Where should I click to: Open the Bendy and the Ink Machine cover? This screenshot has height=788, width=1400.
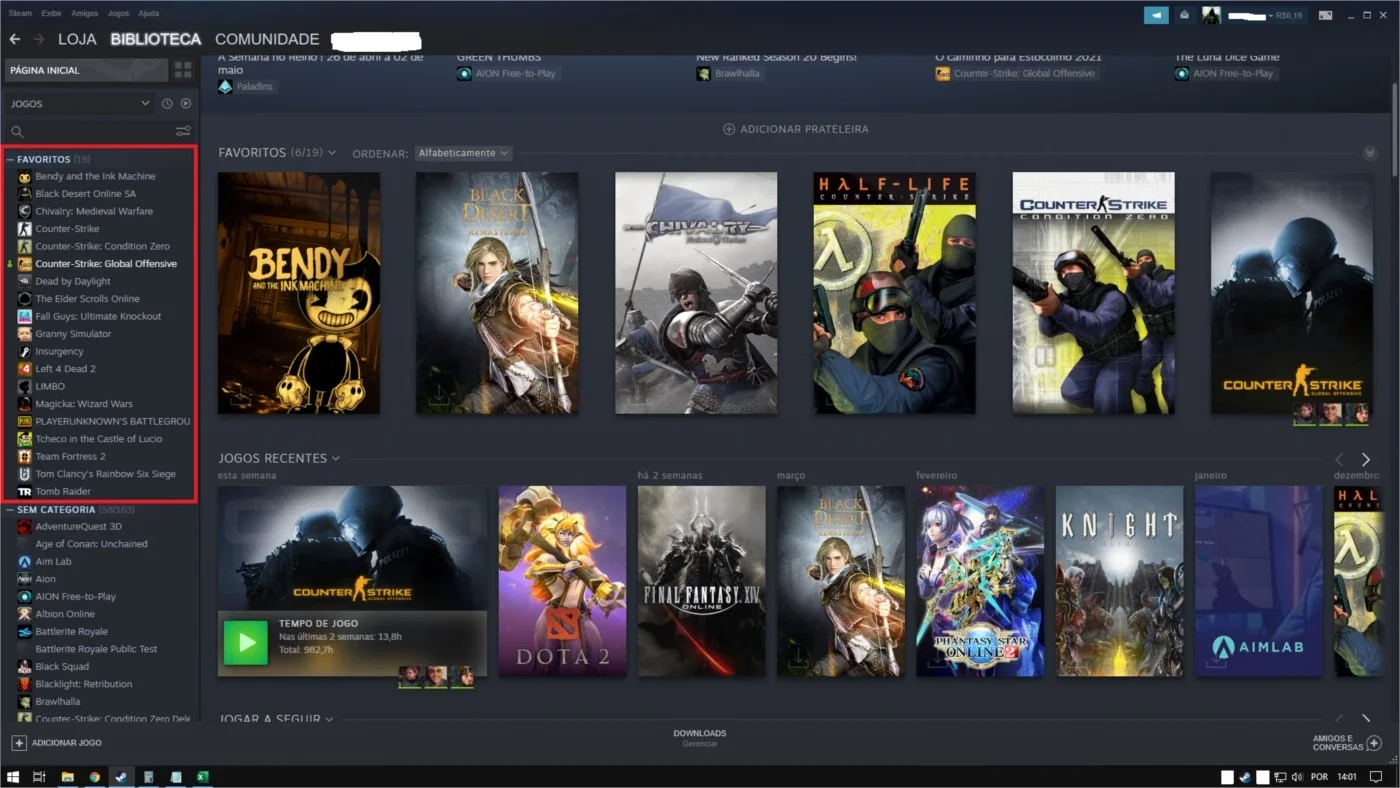point(299,293)
